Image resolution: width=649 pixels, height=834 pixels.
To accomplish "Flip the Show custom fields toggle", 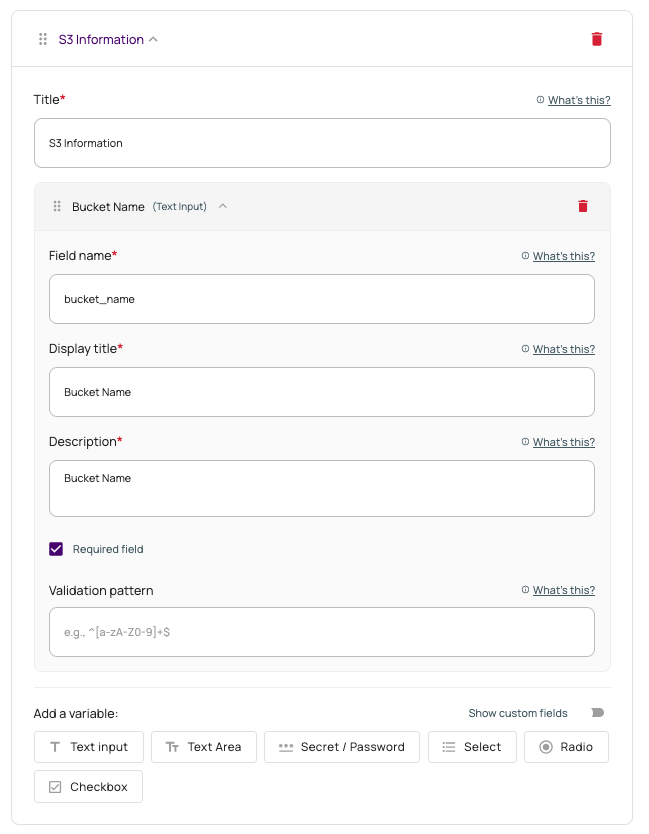I will [596, 713].
